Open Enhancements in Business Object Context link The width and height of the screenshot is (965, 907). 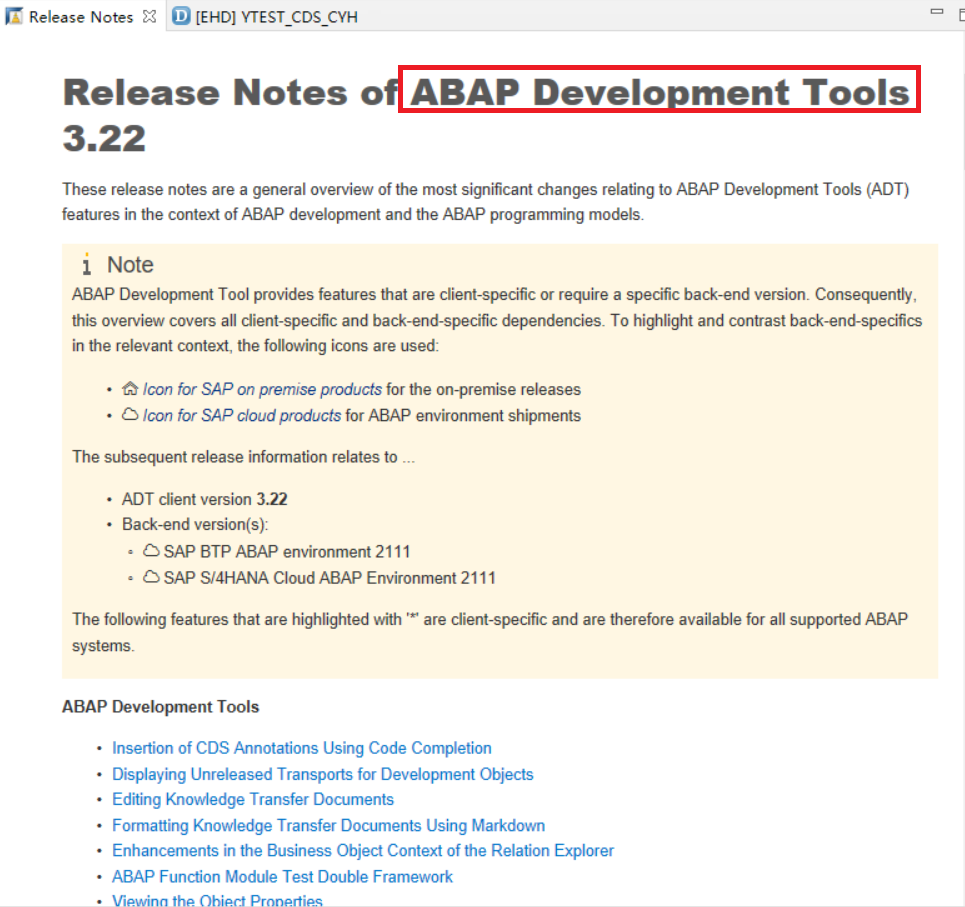(362, 850)
